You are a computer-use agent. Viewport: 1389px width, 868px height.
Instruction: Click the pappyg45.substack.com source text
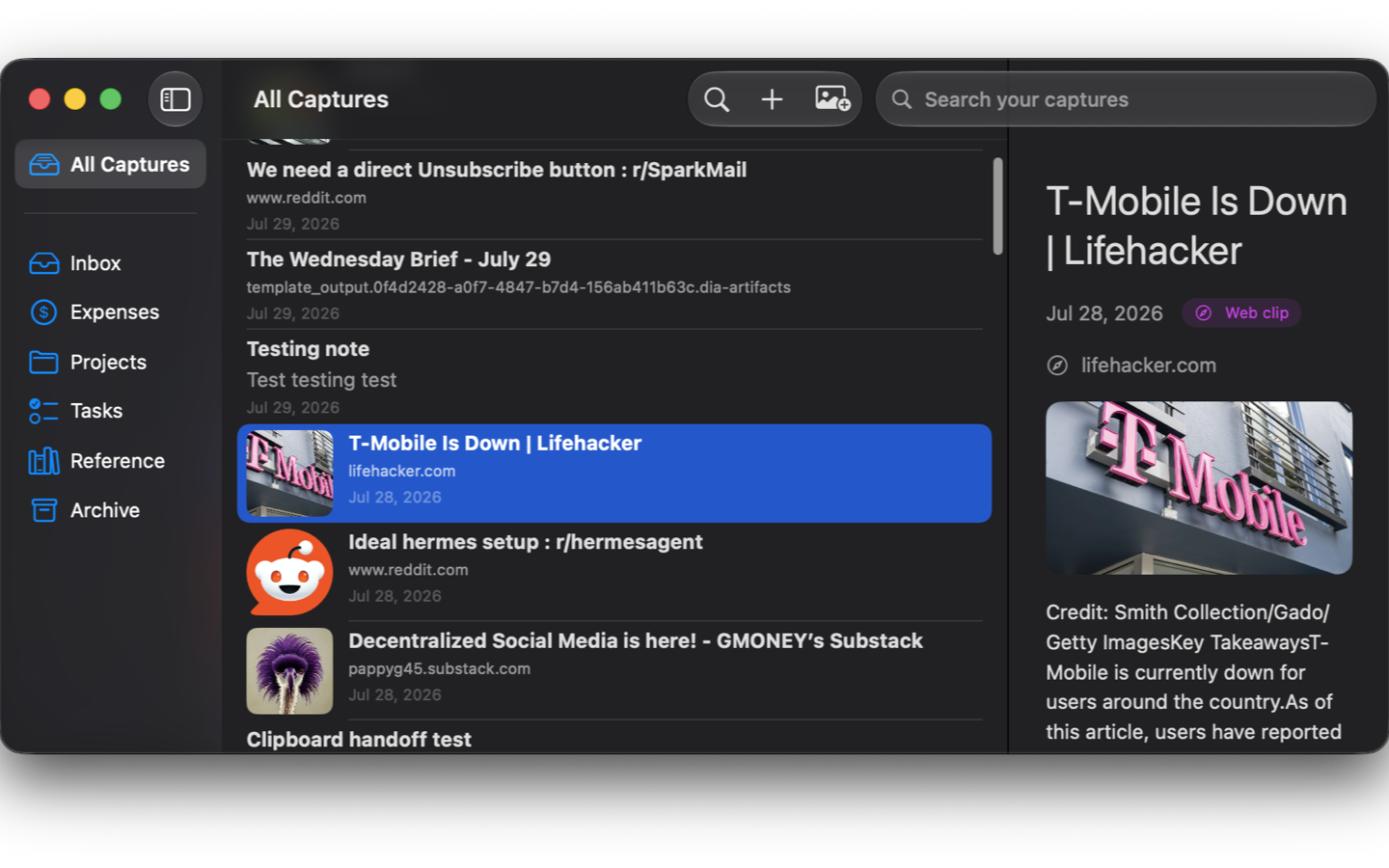[439, 668]
